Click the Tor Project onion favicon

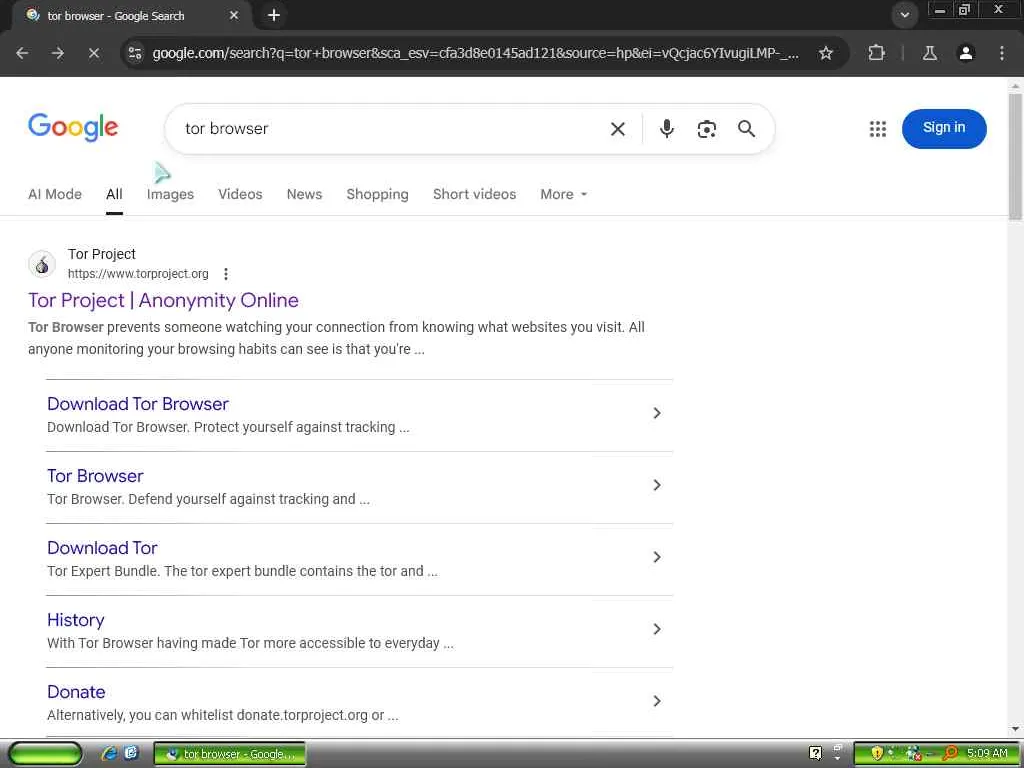click(x=42, y=264)
